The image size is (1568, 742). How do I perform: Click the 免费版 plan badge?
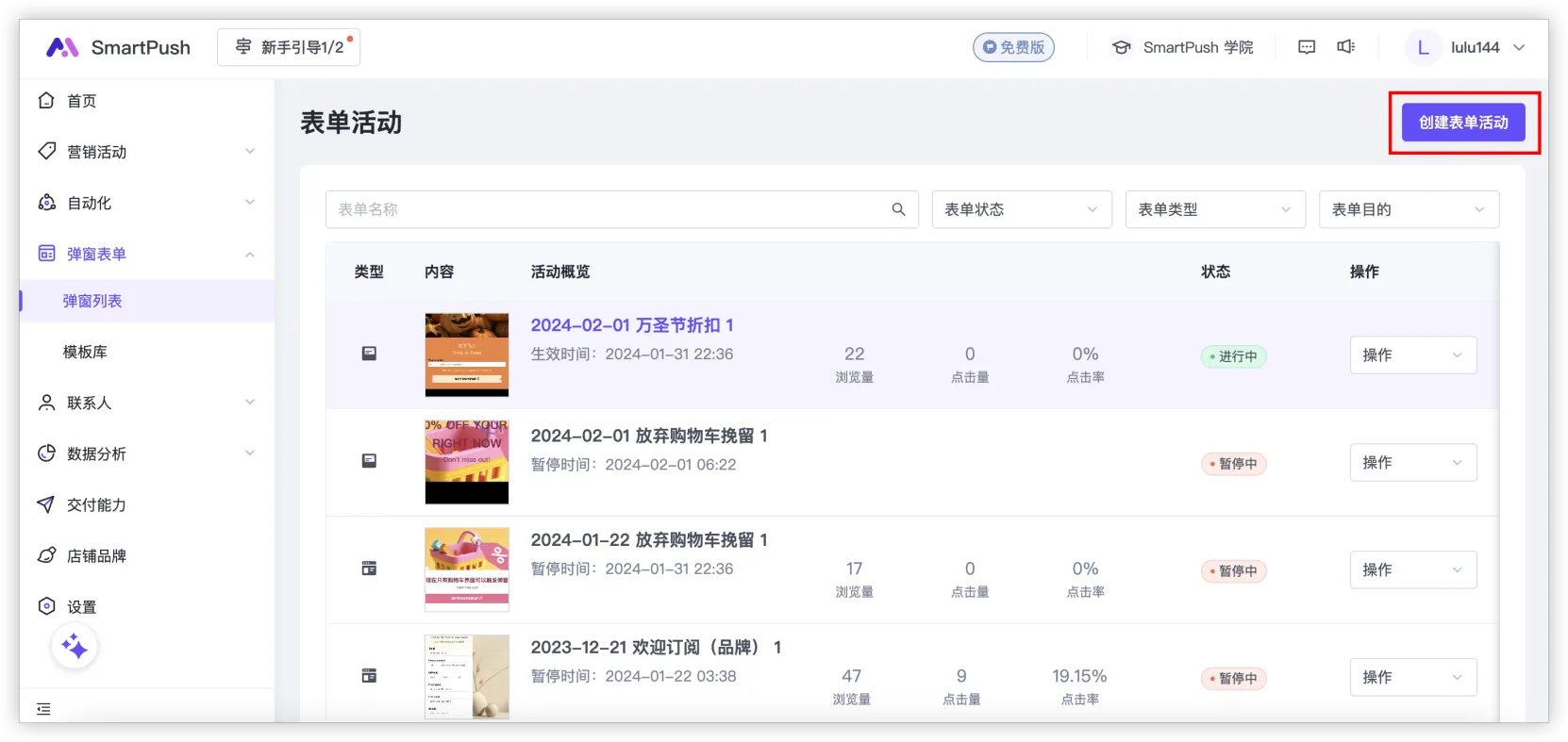click(1013, 47)
